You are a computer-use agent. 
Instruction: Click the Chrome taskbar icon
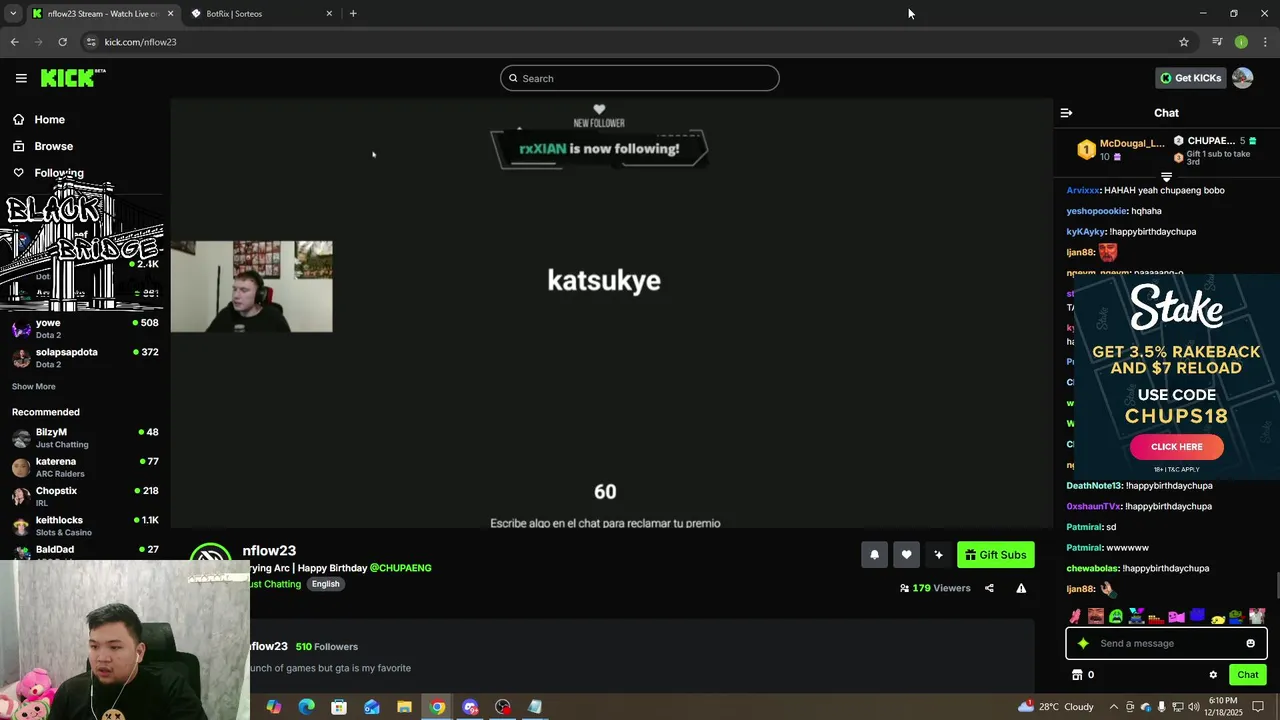437,707
